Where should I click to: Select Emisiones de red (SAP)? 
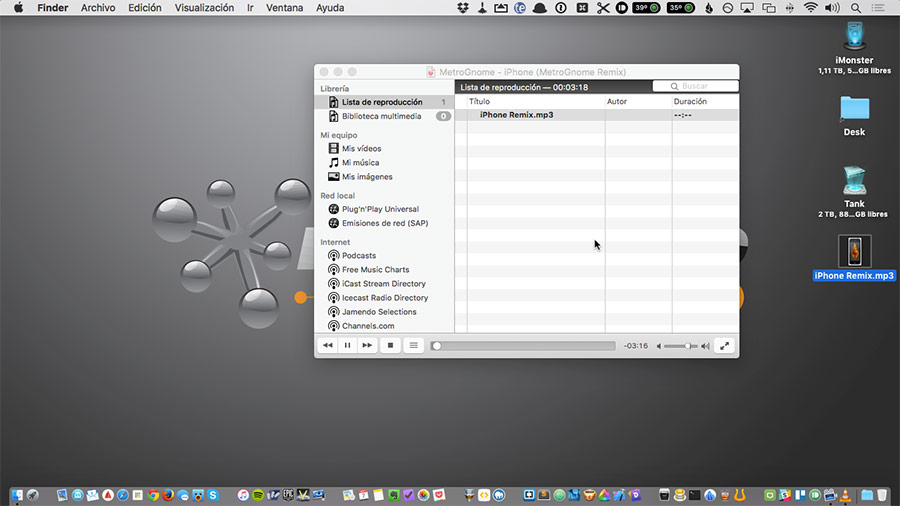click(384, 223)
